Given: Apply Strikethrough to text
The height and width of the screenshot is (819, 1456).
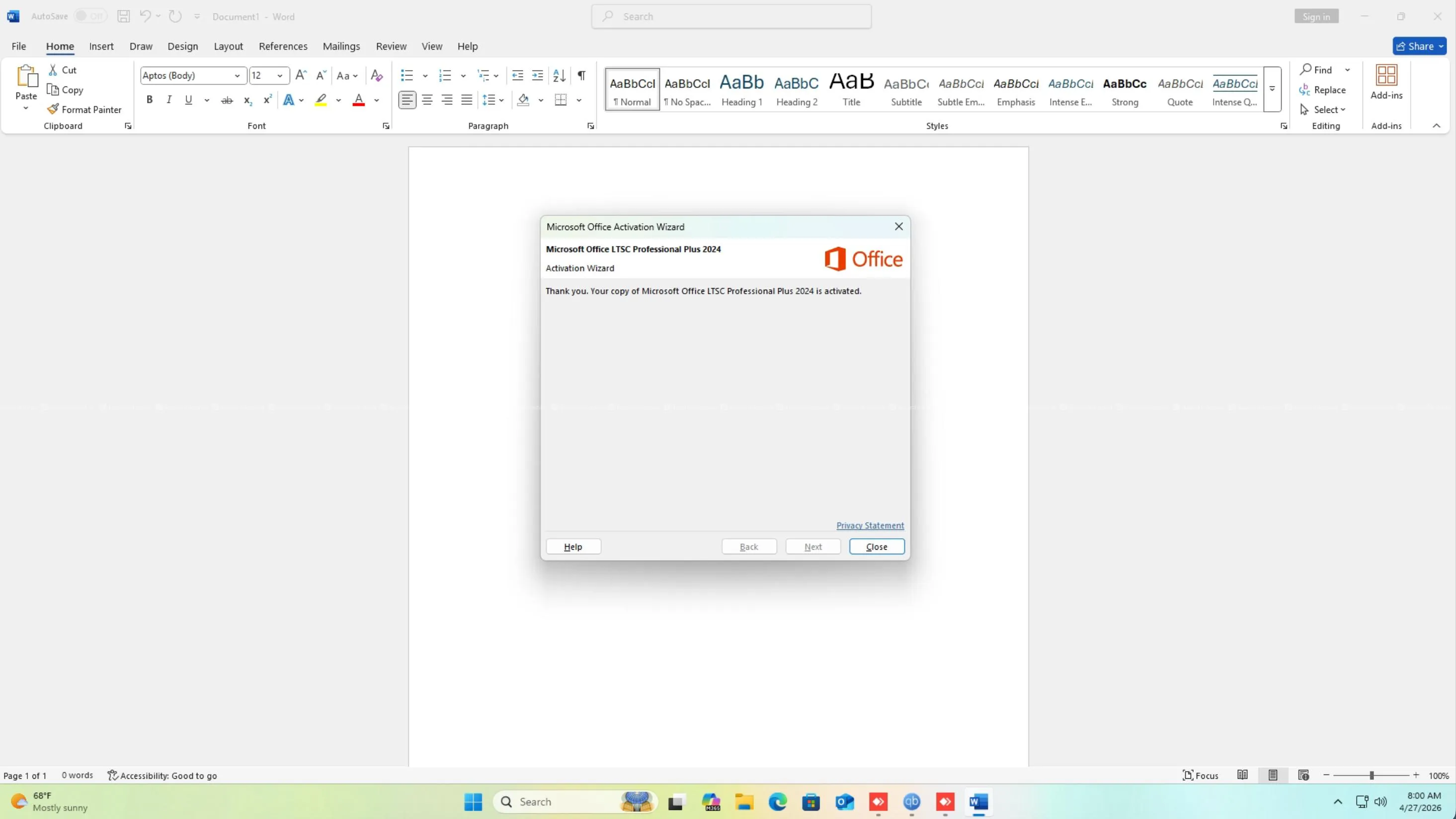Looking at the screenshot, I should 227,100.
